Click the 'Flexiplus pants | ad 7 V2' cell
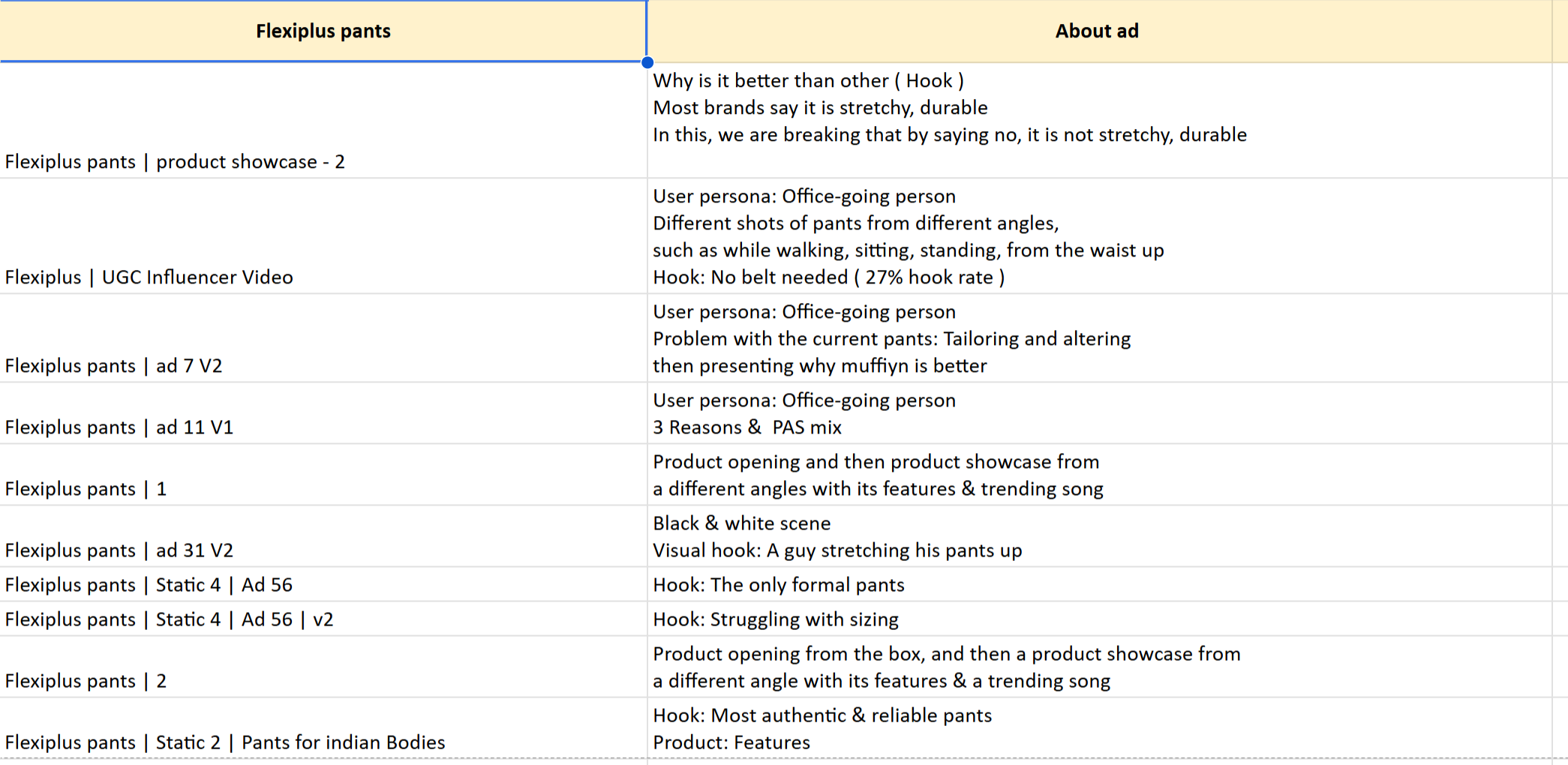The height and width of the screenshot is (765, 1568). pos(114,365)
